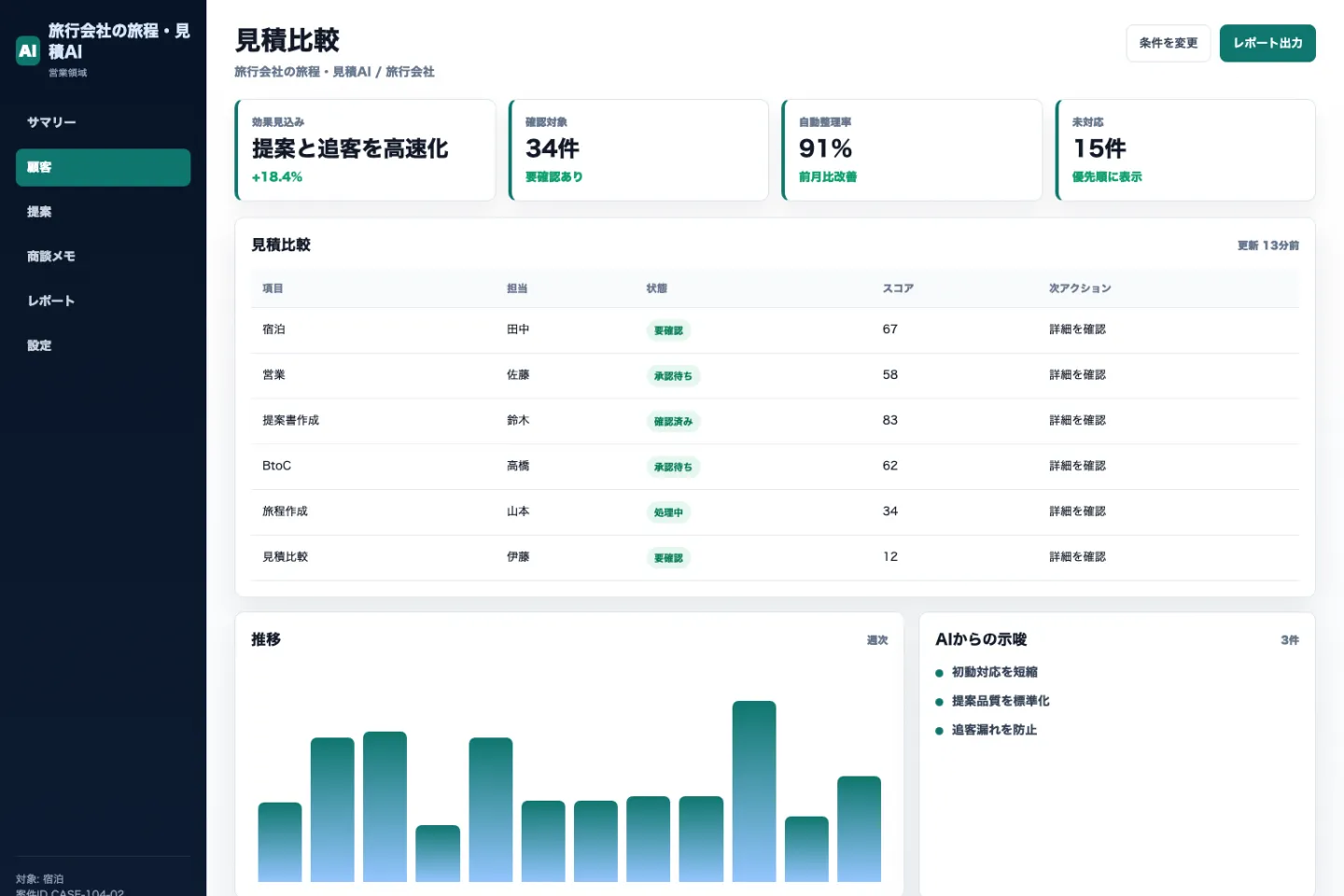
Task: Open the 確認対象 34件 card
Action: point(638,149)
